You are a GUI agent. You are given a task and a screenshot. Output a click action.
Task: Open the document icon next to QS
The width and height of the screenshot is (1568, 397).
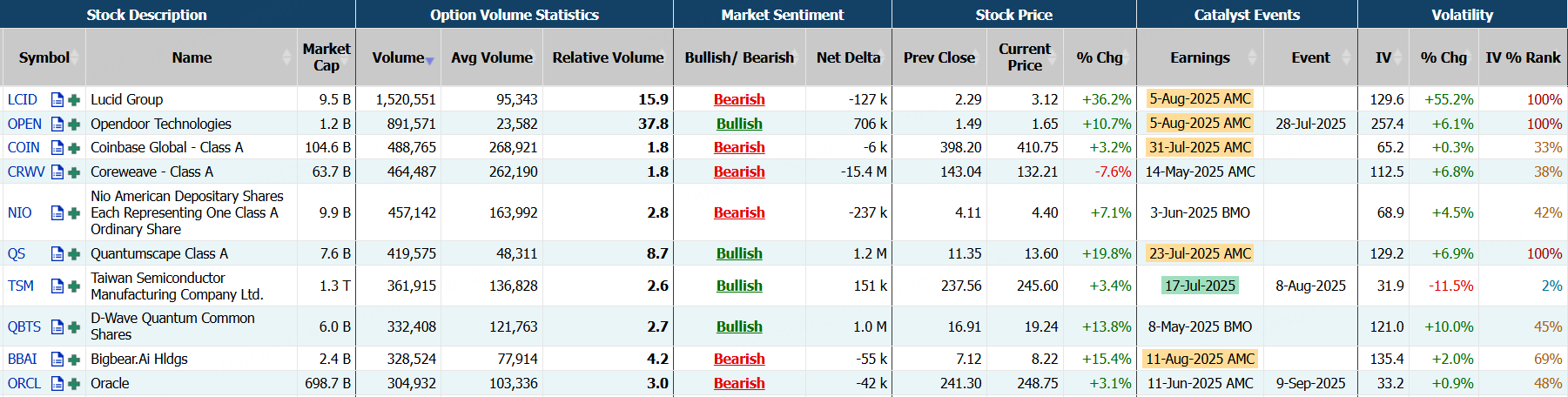[57, 254]
